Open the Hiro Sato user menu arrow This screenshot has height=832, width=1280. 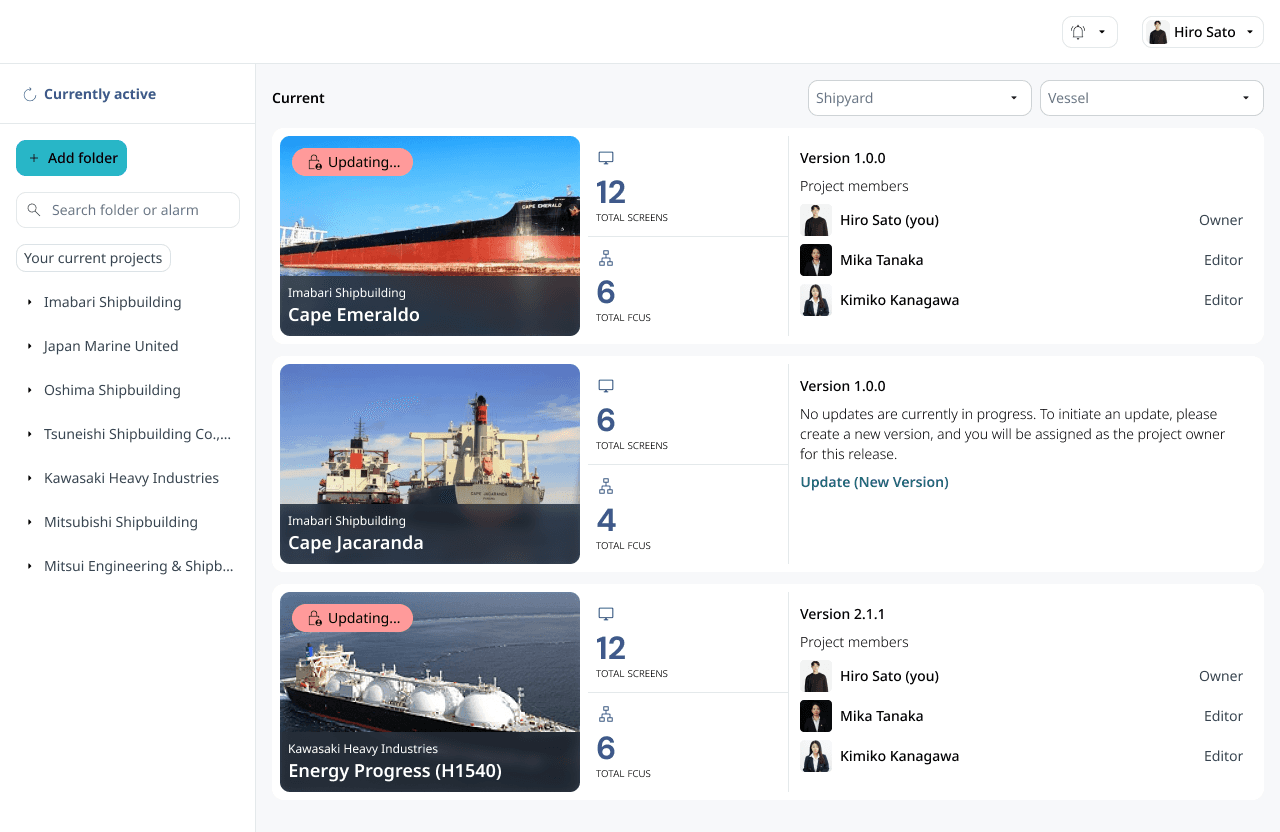(1250, 32)
